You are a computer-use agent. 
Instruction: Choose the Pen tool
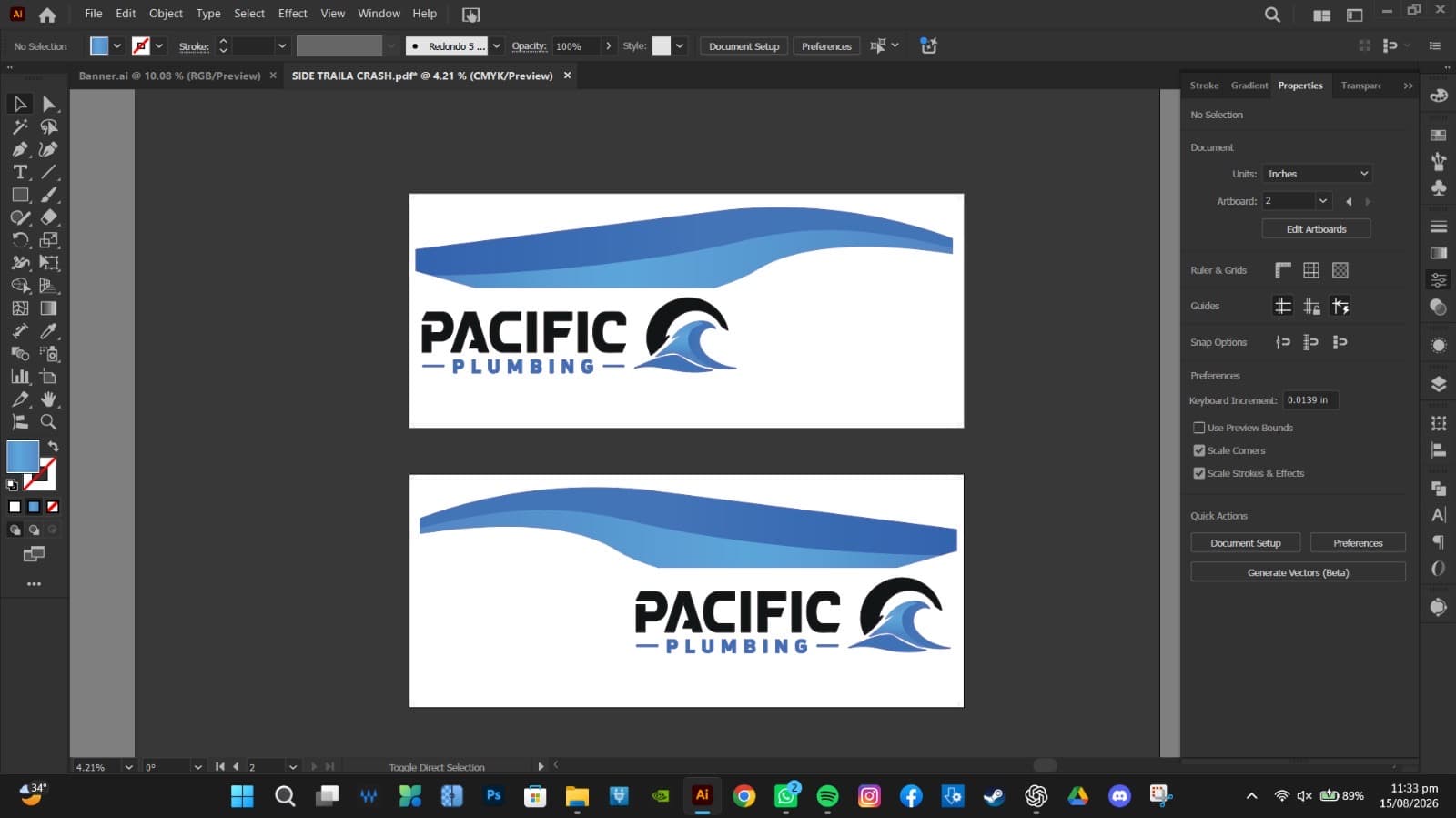(20, 149)
